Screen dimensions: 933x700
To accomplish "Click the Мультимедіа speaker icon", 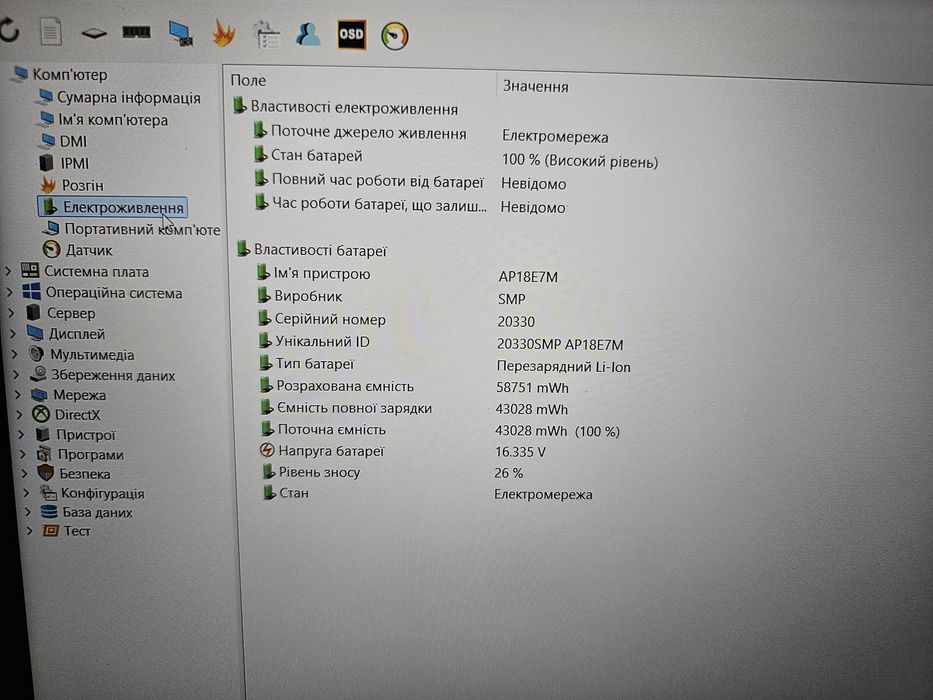I will pos(36,354).
